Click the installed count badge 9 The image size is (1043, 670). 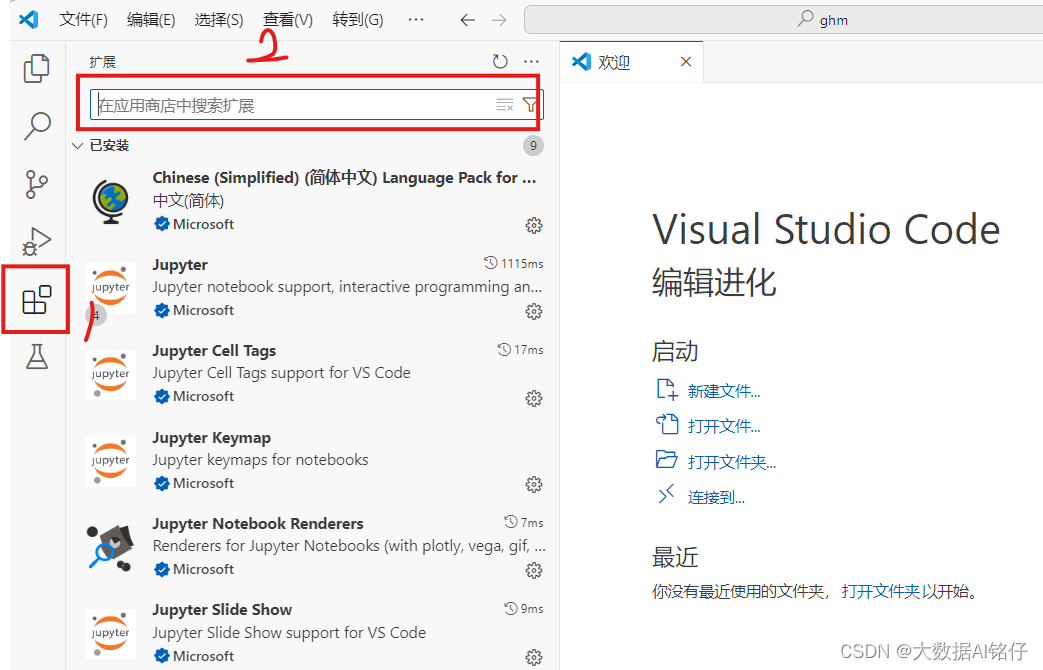pyautogui.click(x=533, y=146)
